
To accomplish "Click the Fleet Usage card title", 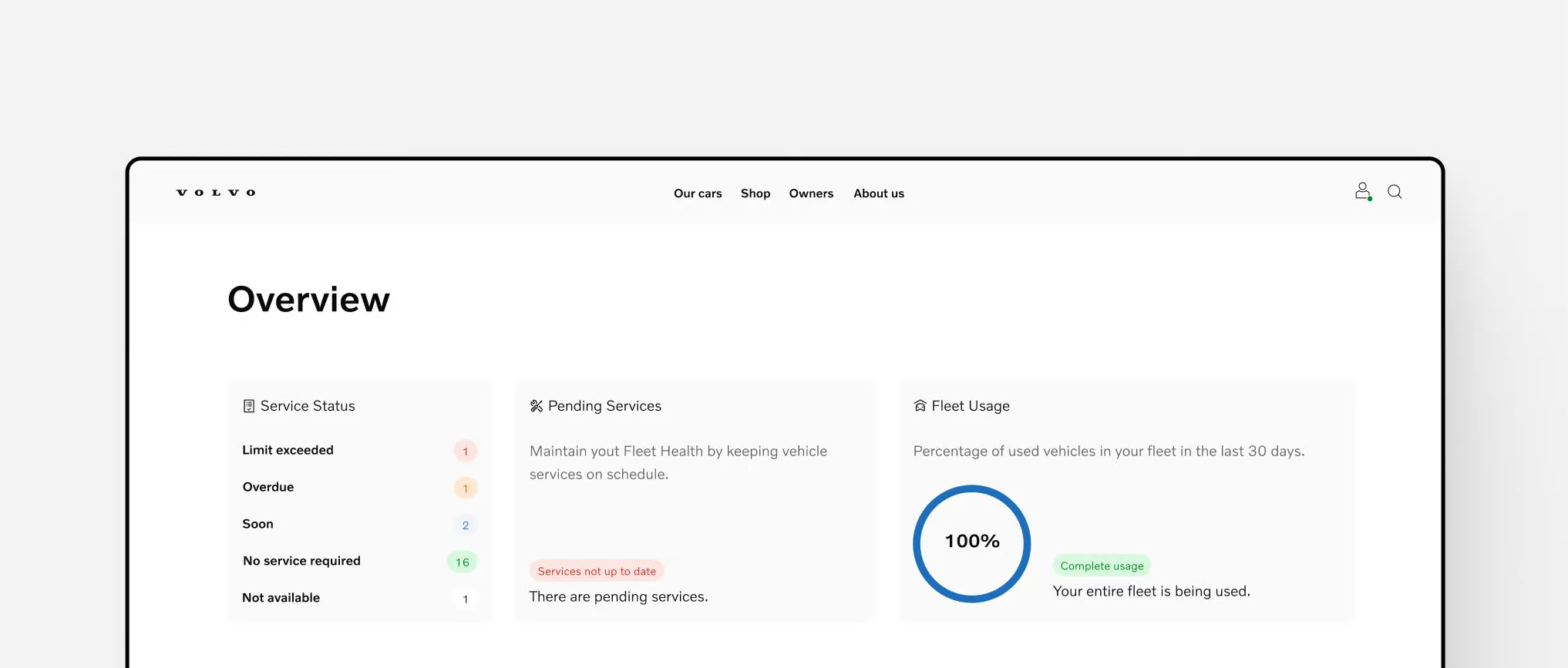I will [x=971, y=406].
